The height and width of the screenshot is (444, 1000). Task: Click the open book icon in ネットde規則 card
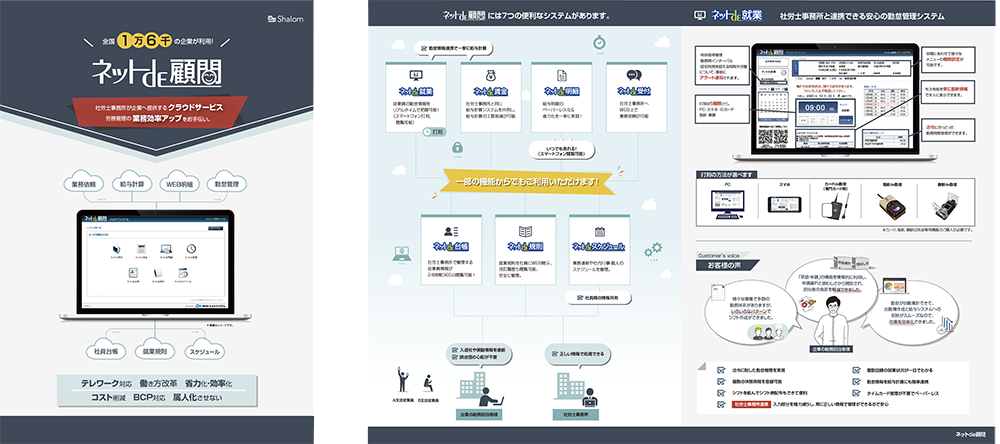click(526, 232)
